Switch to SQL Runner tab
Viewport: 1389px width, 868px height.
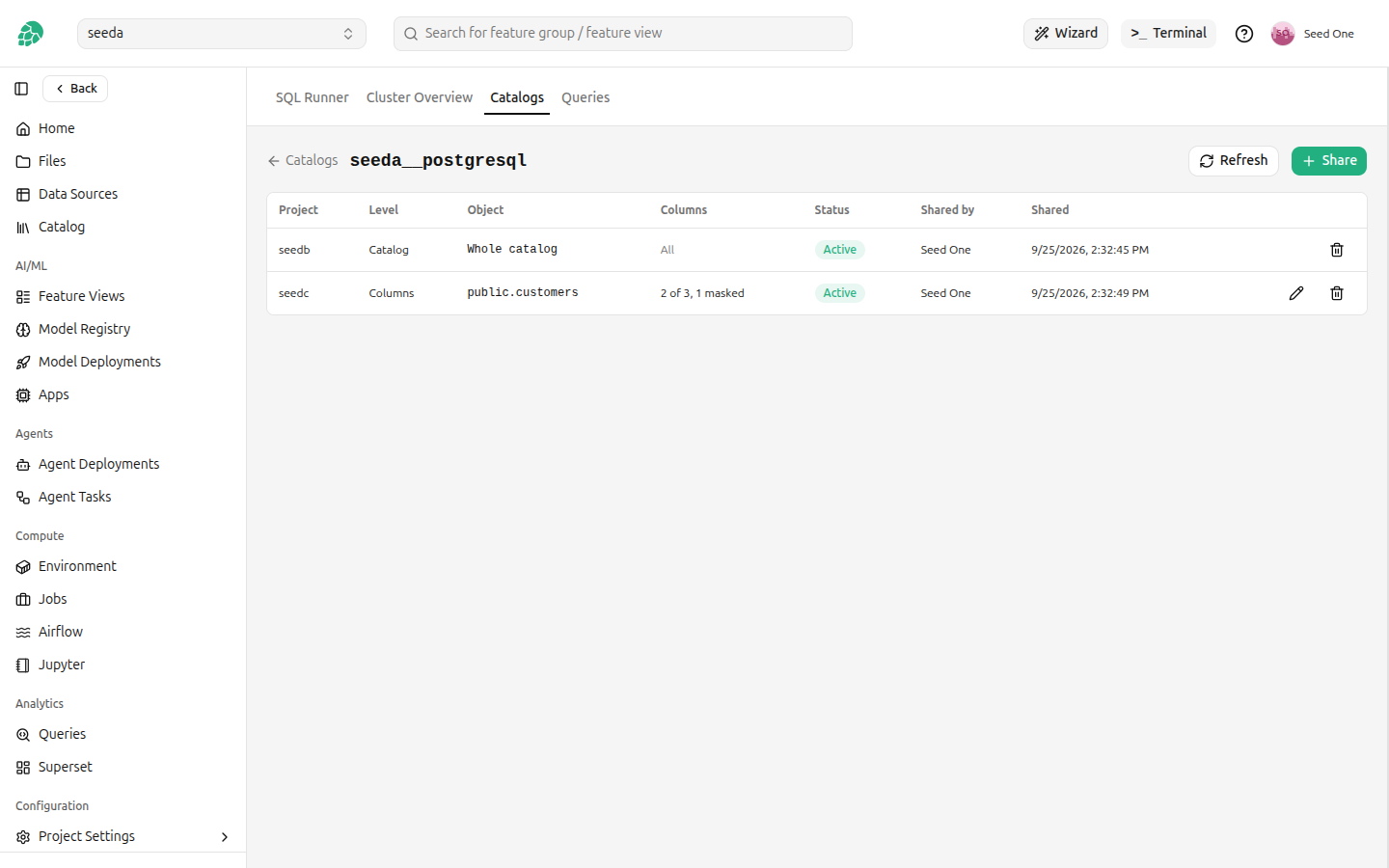[312, 97]
